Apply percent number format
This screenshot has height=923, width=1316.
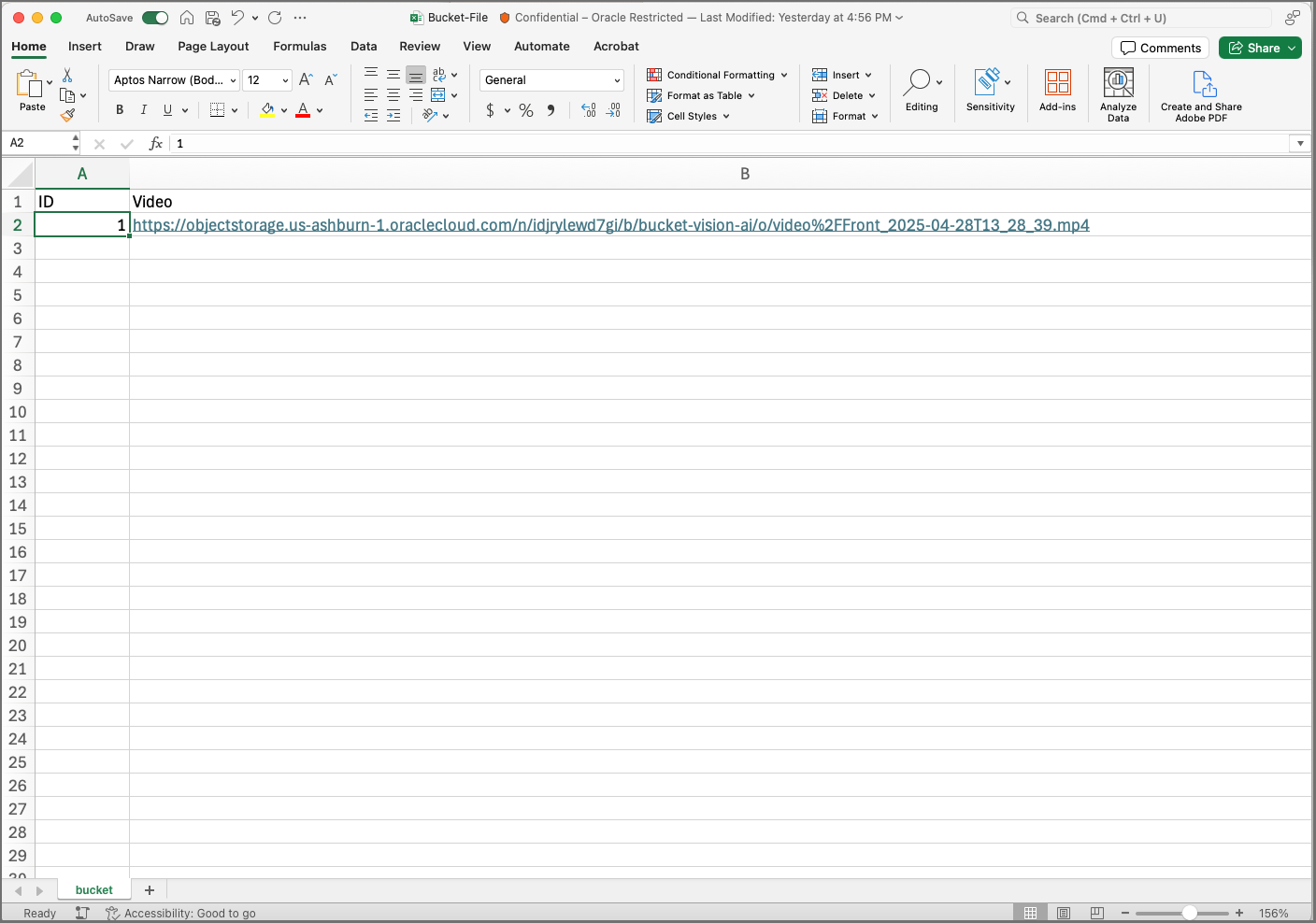coord(525,110)
